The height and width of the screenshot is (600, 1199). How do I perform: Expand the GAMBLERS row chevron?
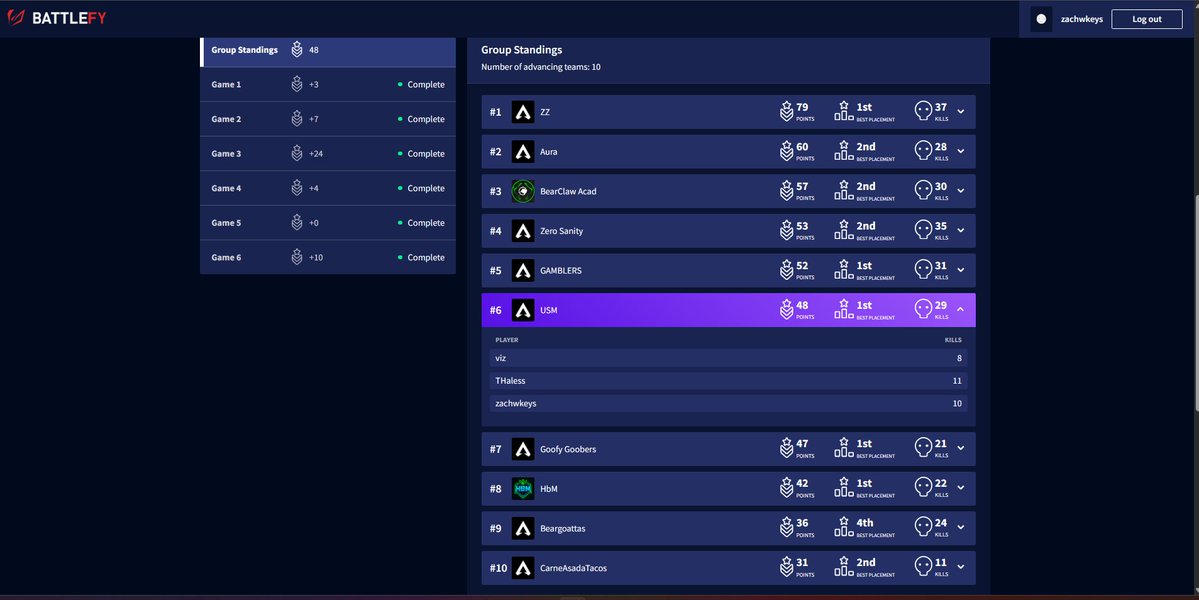click(960, 271)
